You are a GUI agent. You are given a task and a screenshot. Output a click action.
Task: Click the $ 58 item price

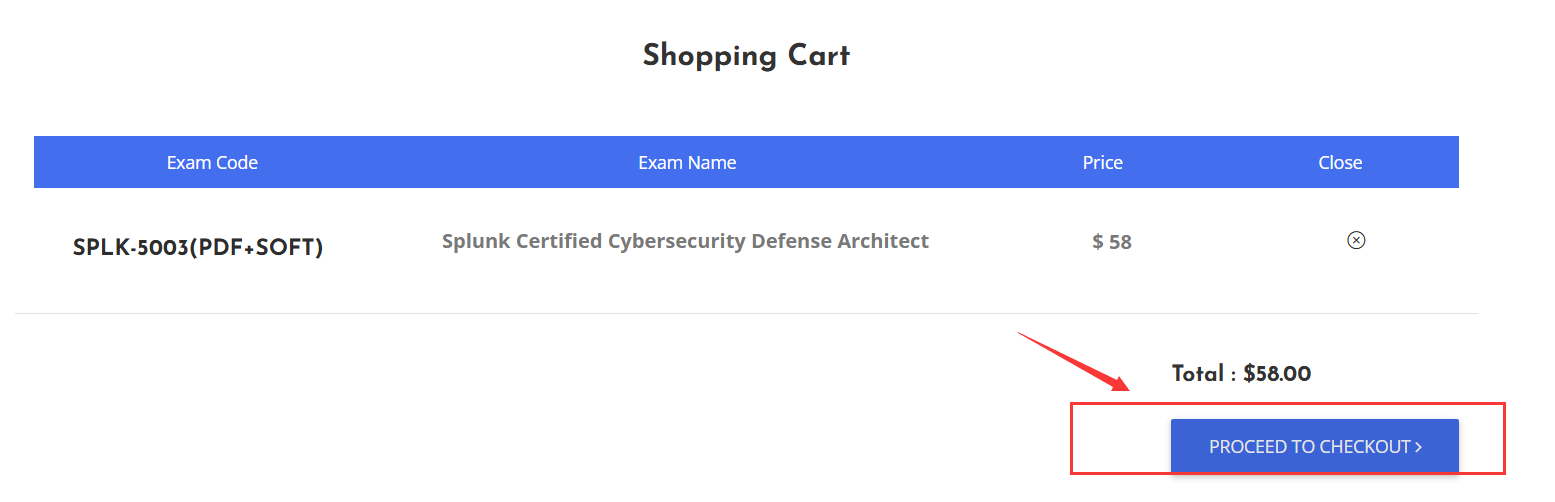pyautogui.click(x=1112, y=242)
